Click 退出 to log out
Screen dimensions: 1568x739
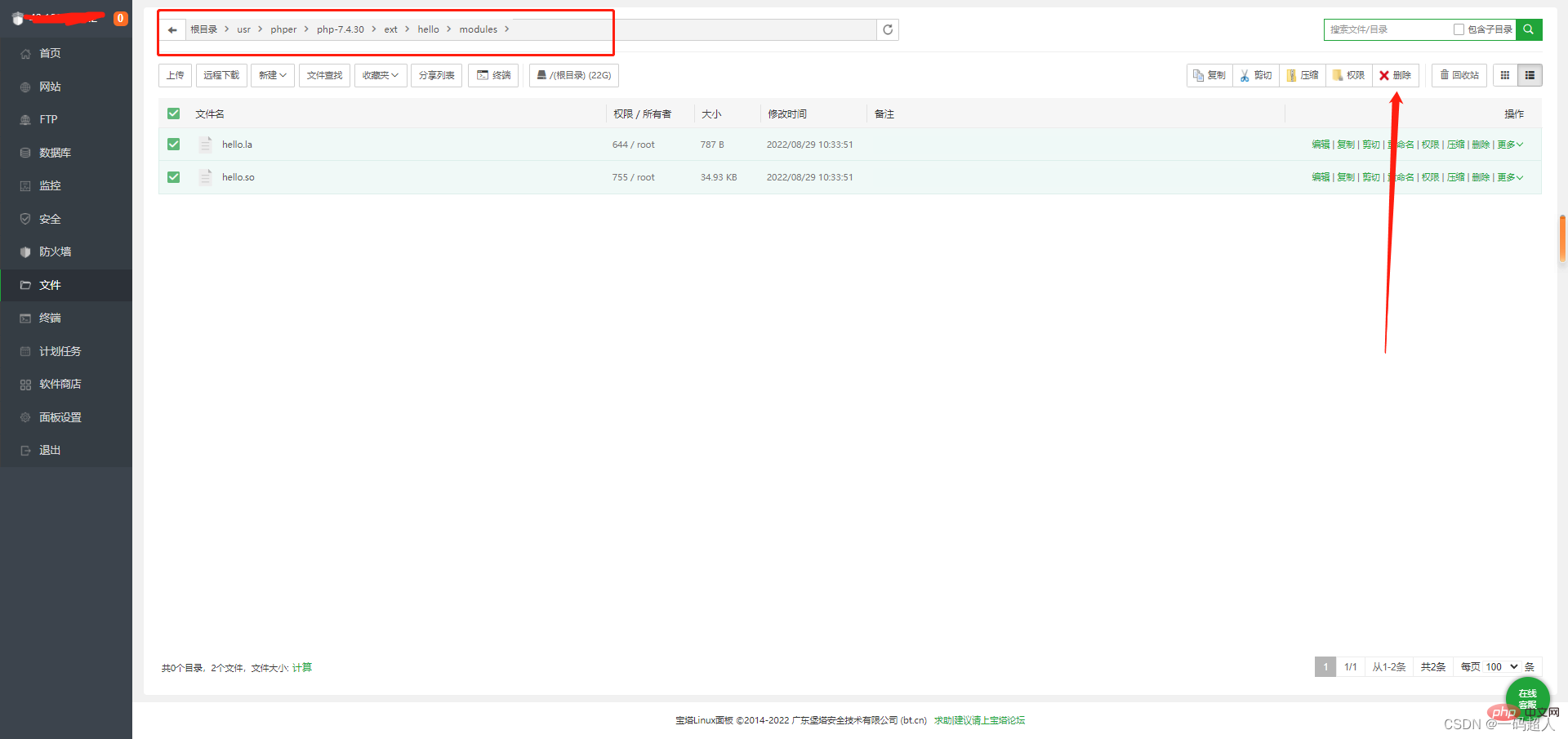click(x=66, y=450)
